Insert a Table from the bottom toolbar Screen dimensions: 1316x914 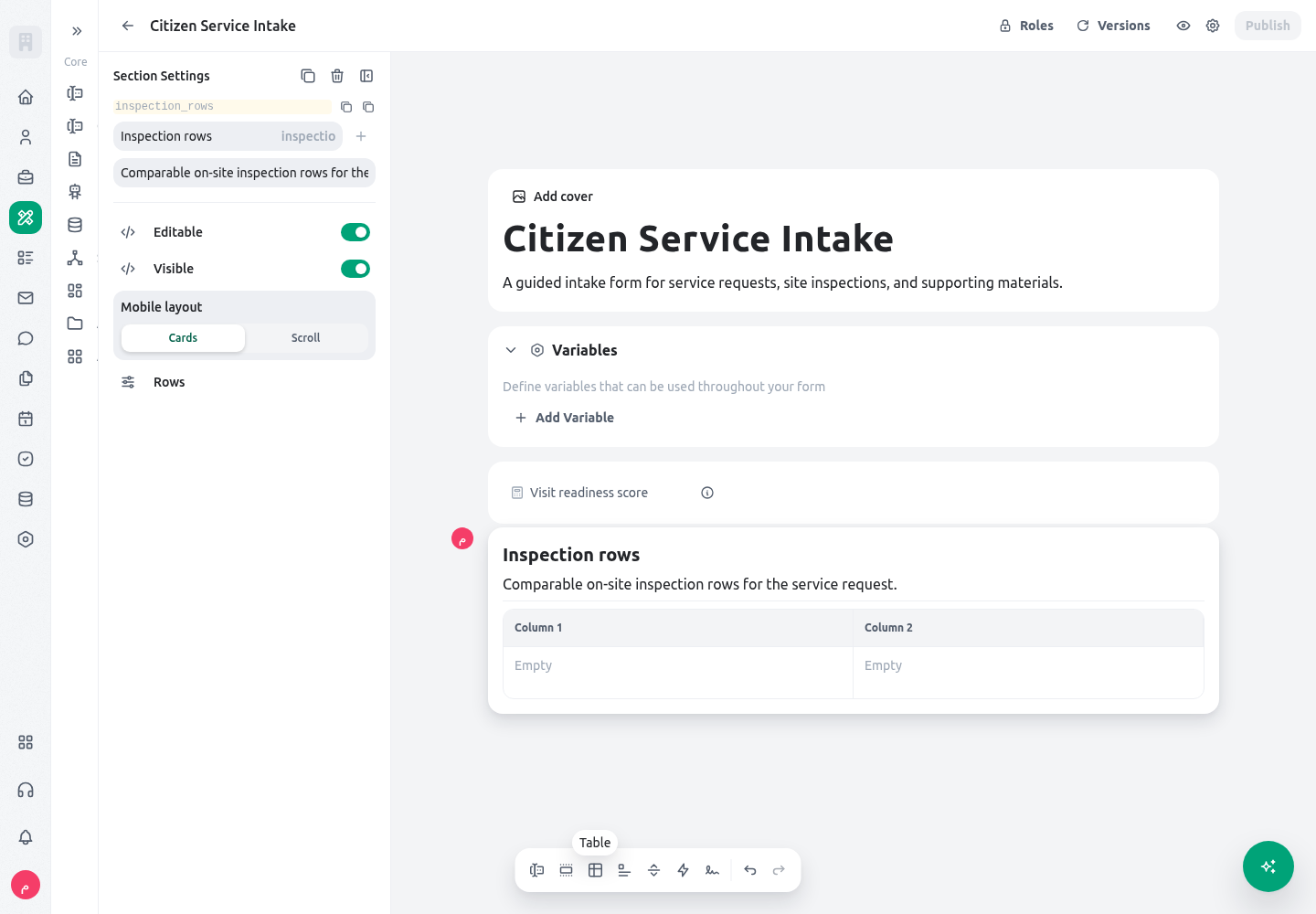click(x=595, y=870)
